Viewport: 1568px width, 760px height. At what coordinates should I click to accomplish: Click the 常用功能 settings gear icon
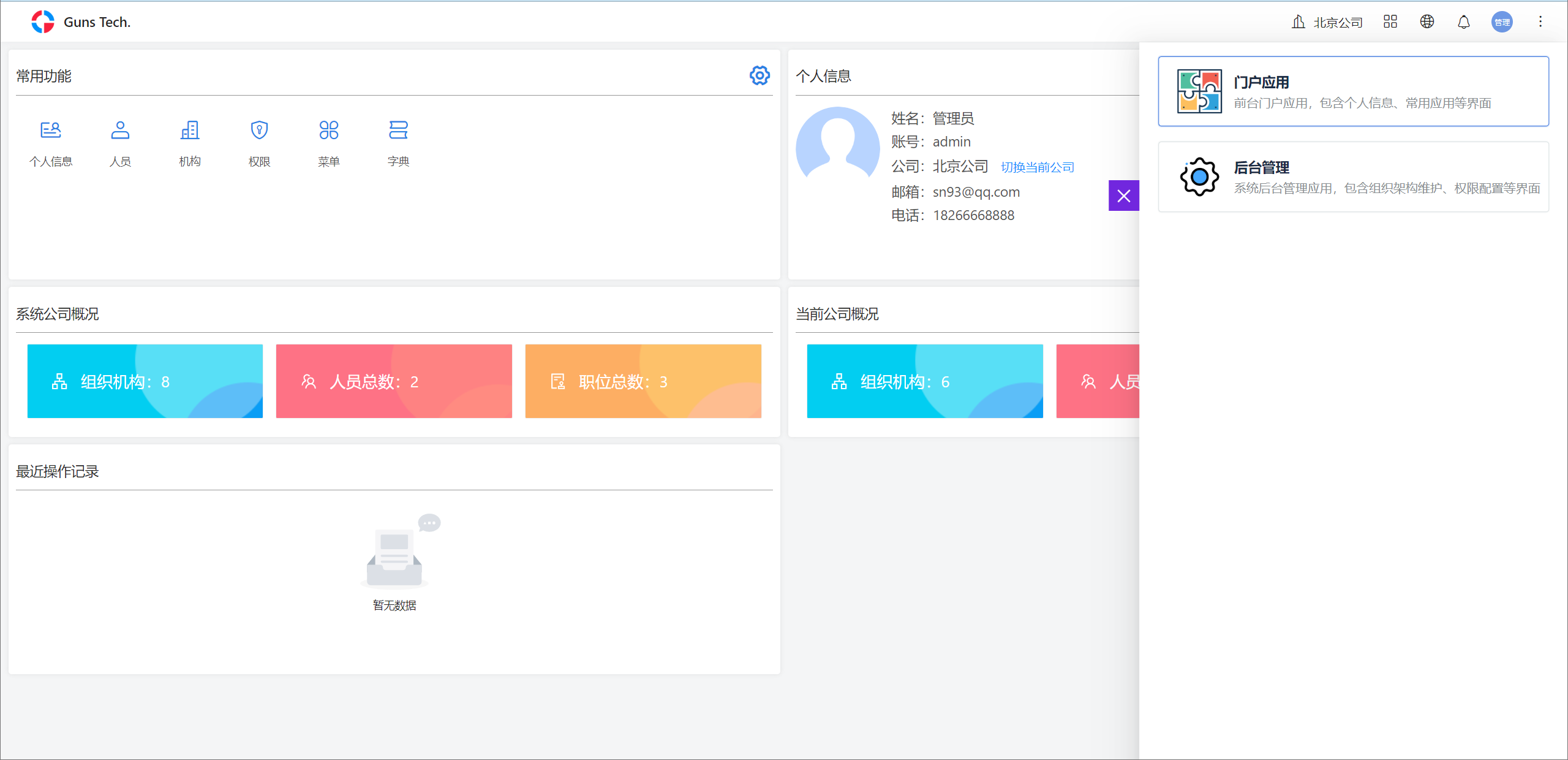coord(759,75)
